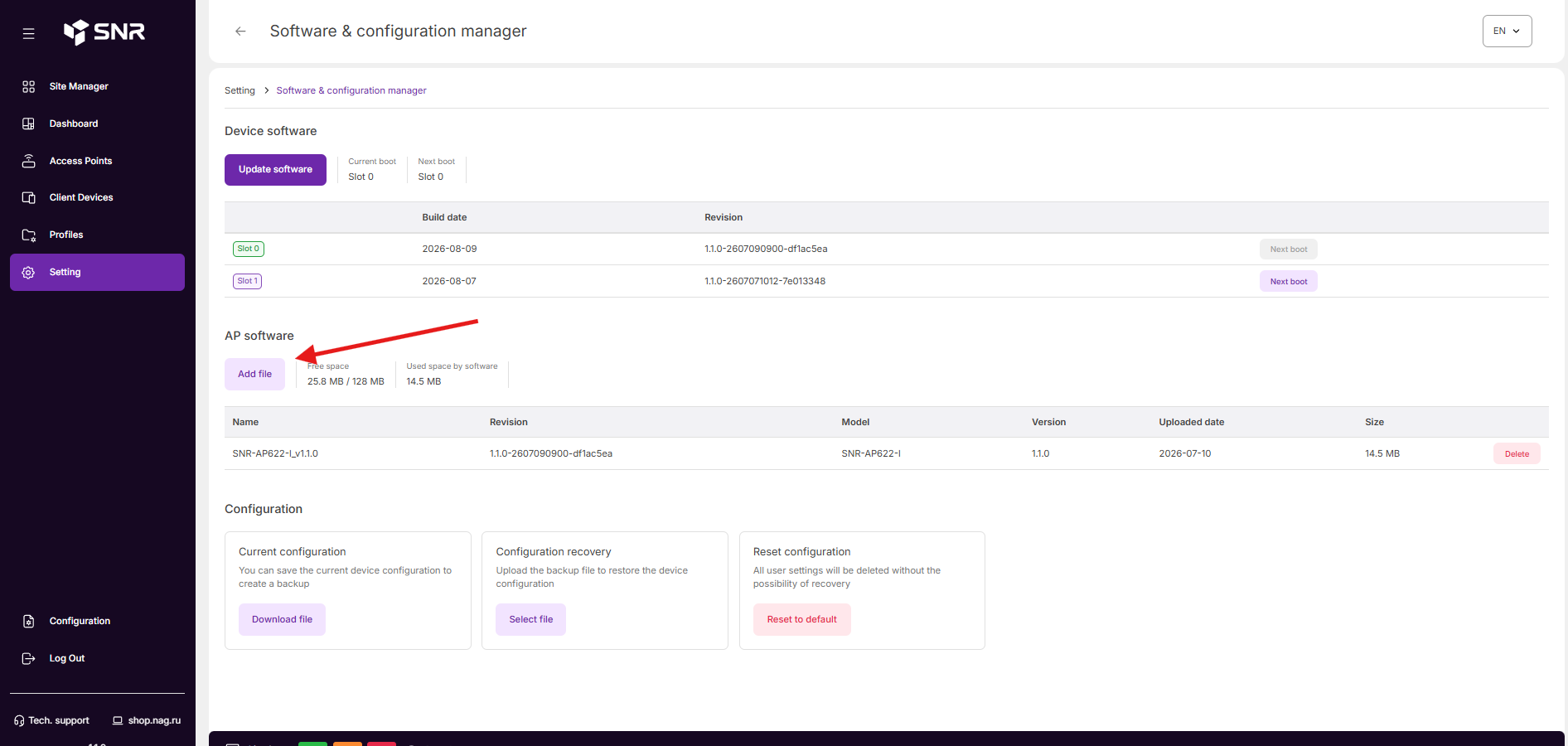Click the Model column header

pyautogui.click(x=855, y=422)
